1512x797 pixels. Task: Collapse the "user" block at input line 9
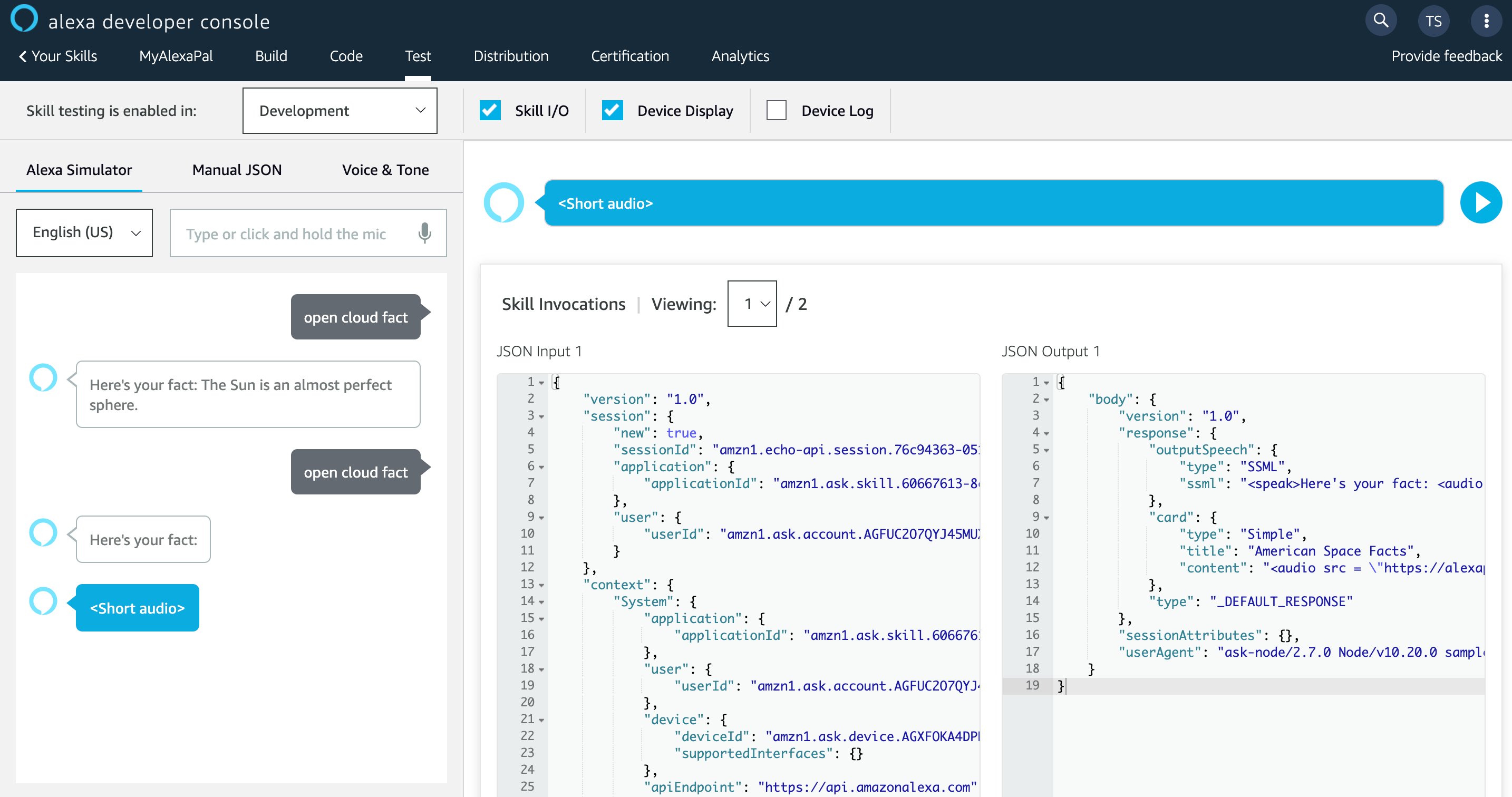(541, 518)
